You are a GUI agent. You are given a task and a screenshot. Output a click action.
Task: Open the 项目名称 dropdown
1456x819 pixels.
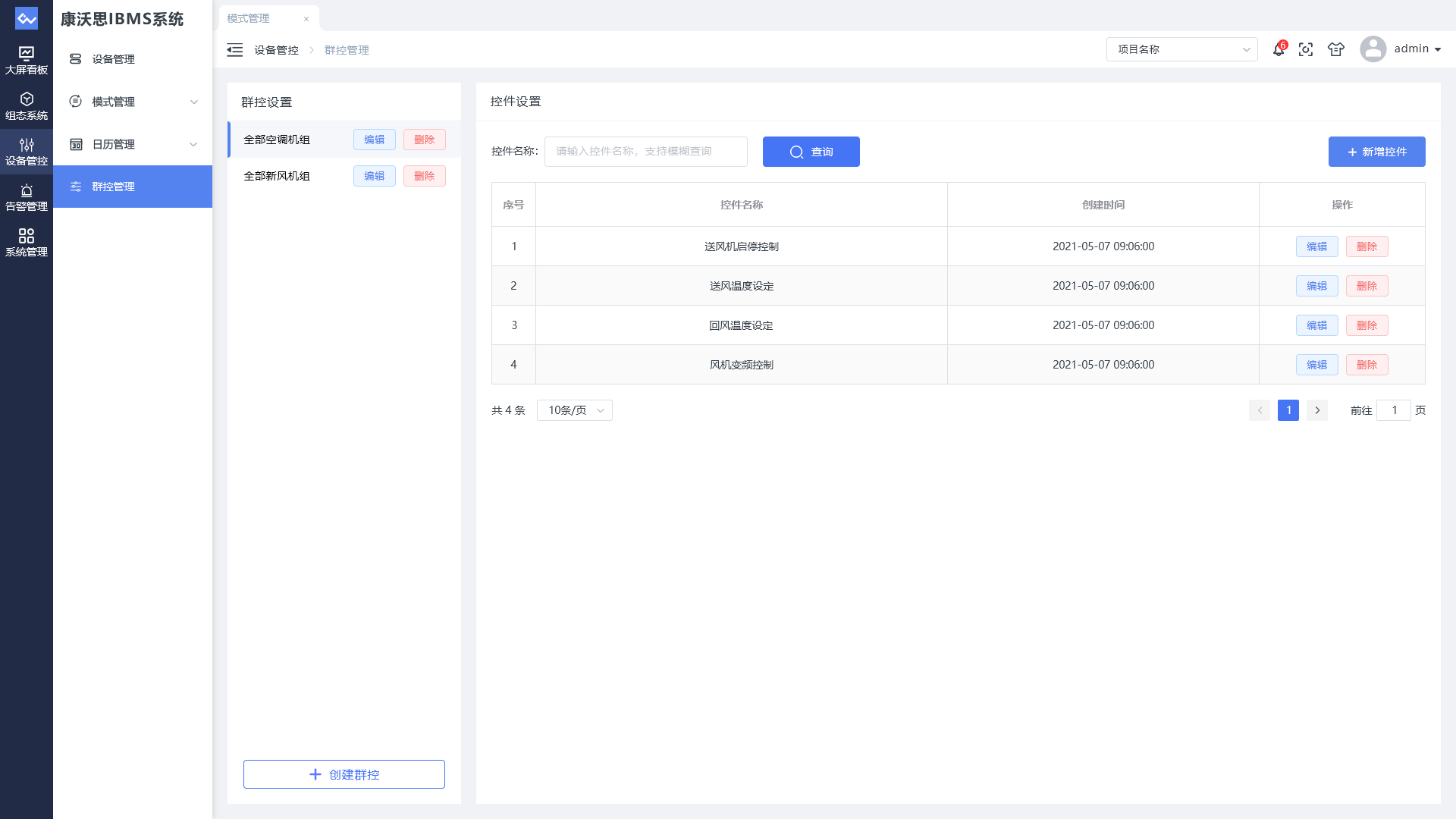click(x=1181, y=49)
